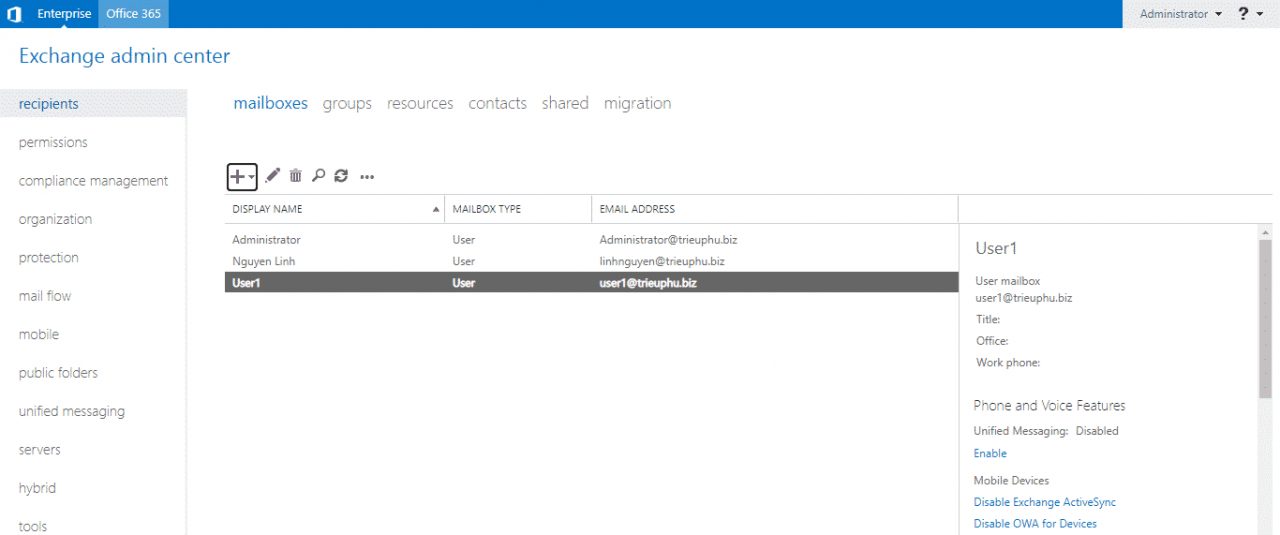Switch to the groups tab
The image size is (1280, 535).
click(347, 103)
